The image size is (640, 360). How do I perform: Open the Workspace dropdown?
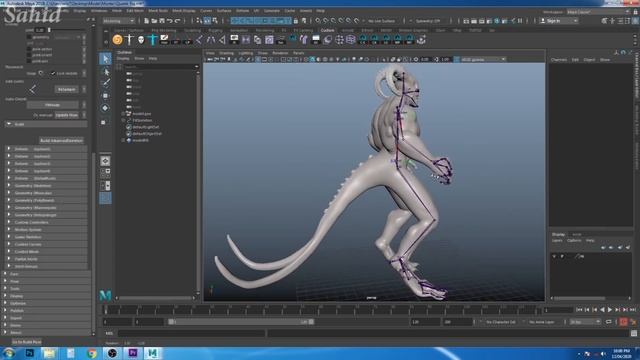[598, 12]
